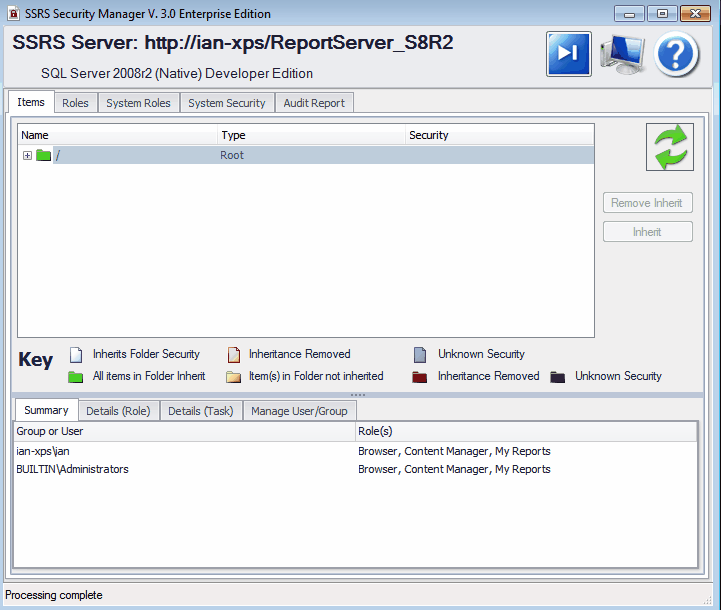Image resolution: width=721 pixels, height=610 pixels.
Task: Click the Group or User column header
Action: click(185, 431)
